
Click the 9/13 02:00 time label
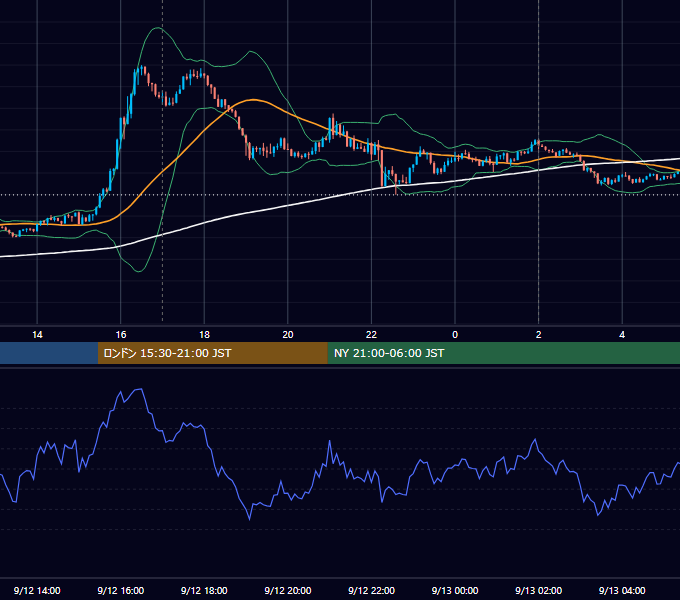(x=539, y=590)
